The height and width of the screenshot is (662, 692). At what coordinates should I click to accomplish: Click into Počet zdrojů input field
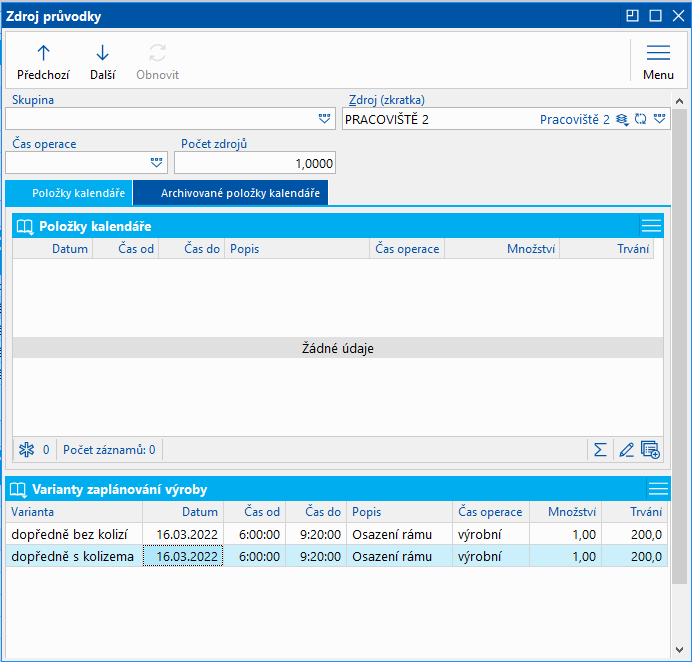(x=255, y=163)
